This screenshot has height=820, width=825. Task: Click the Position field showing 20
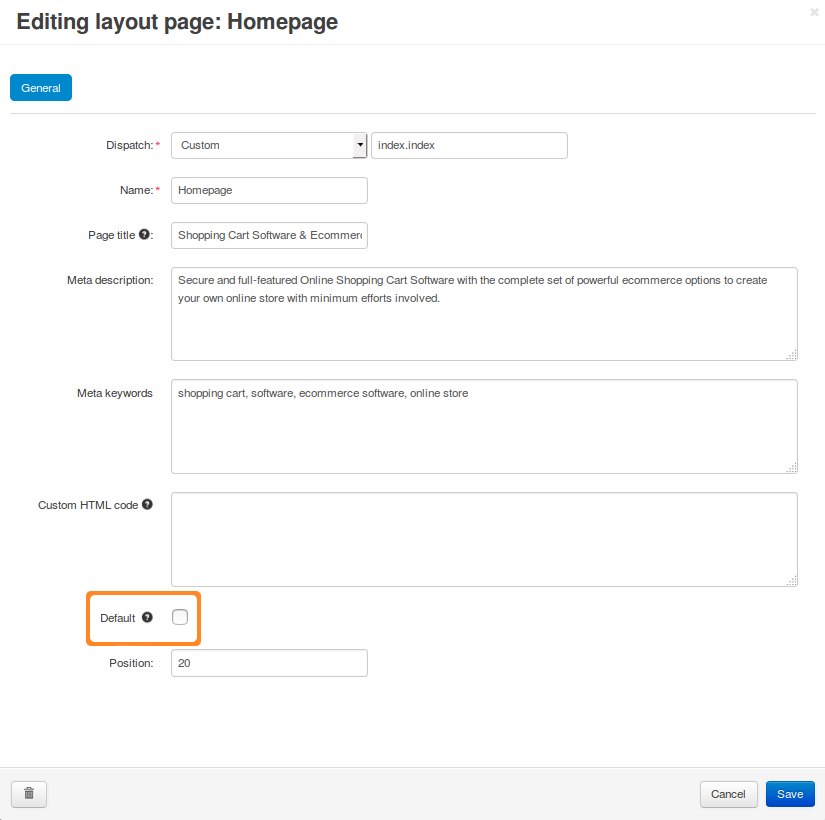pyautogui.click(x=269, y=663)
